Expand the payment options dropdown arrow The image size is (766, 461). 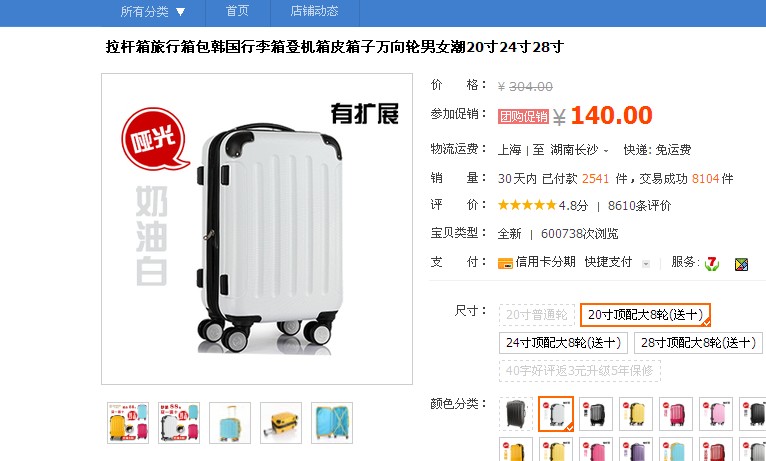point(646,264)
